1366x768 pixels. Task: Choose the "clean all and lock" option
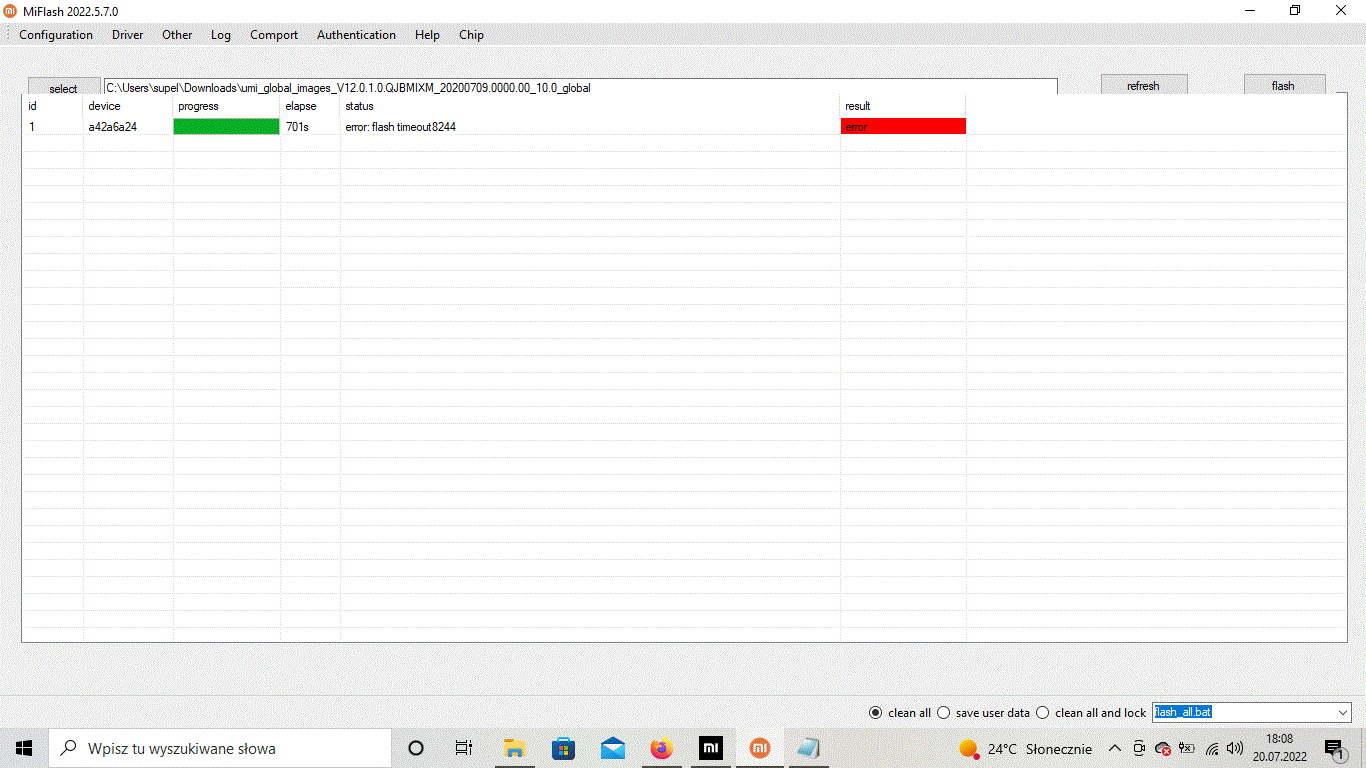coord(1043,713)
